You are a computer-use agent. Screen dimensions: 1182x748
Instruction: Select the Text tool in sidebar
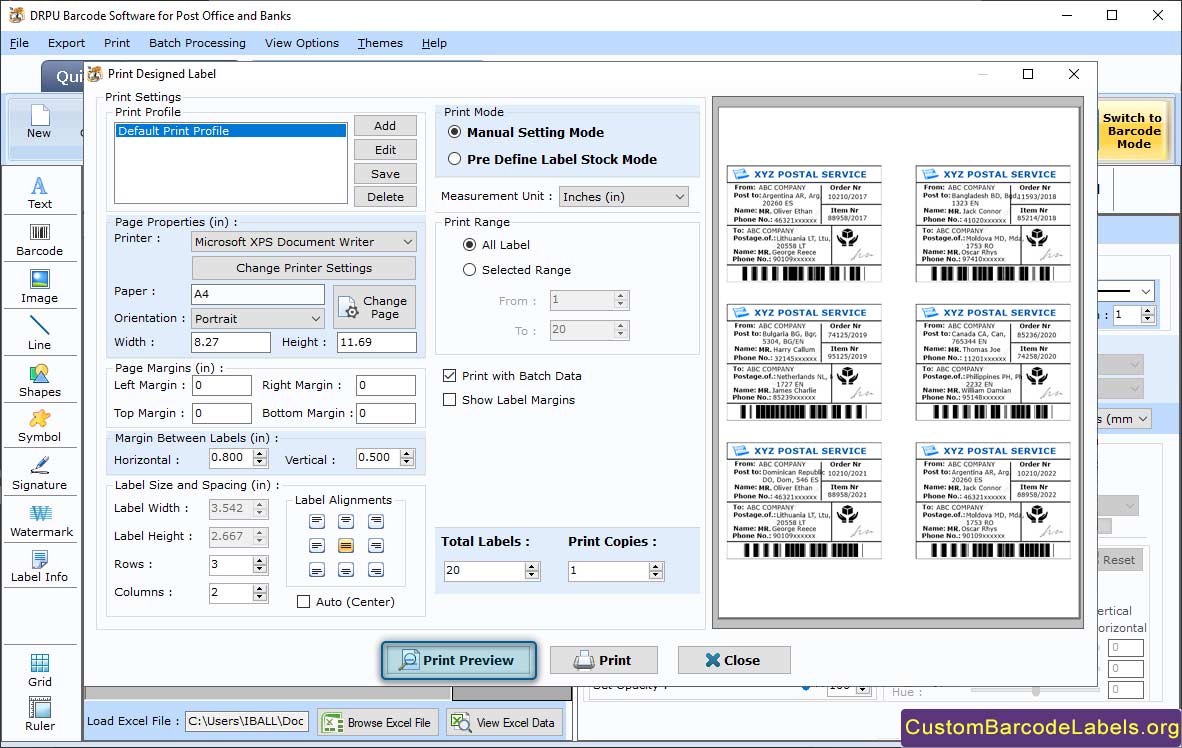(x=39, y=193)
